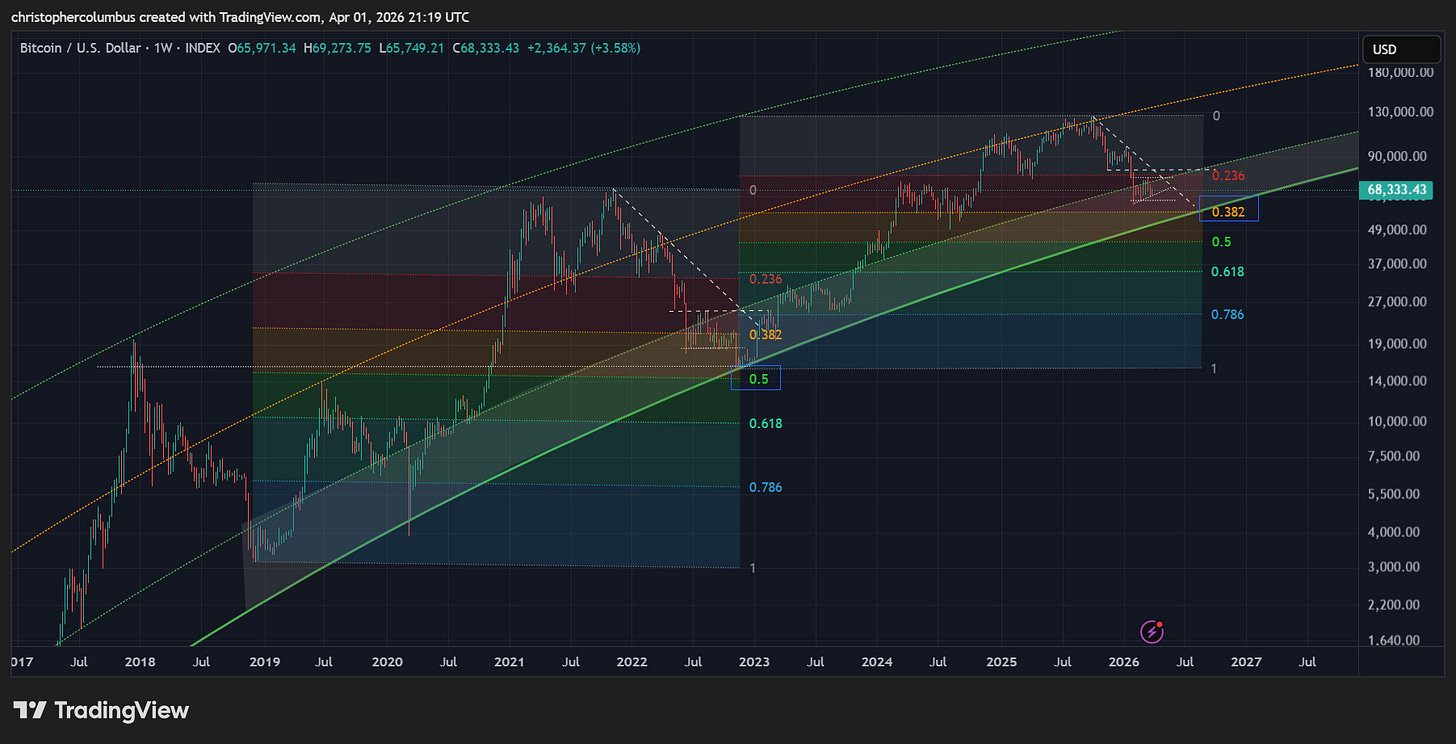Click the low value L65,749.21
The image size is (1456, 744).
pos(412,48)
